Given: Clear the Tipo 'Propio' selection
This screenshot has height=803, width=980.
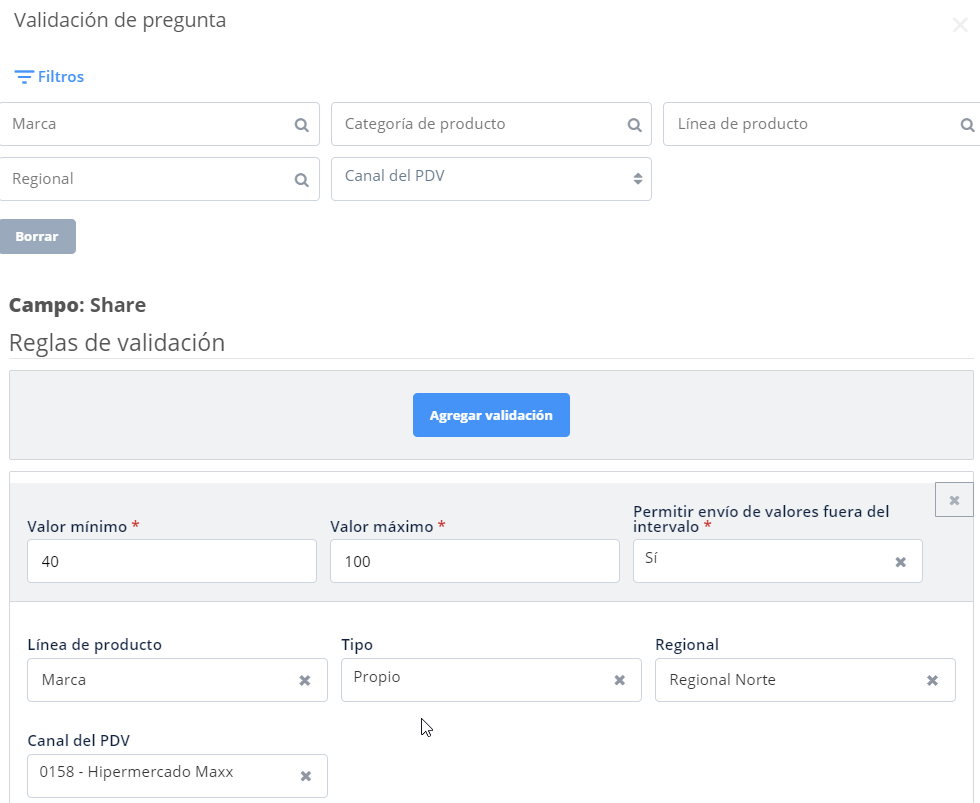Looking at the screenshot, I should [619, 680].
